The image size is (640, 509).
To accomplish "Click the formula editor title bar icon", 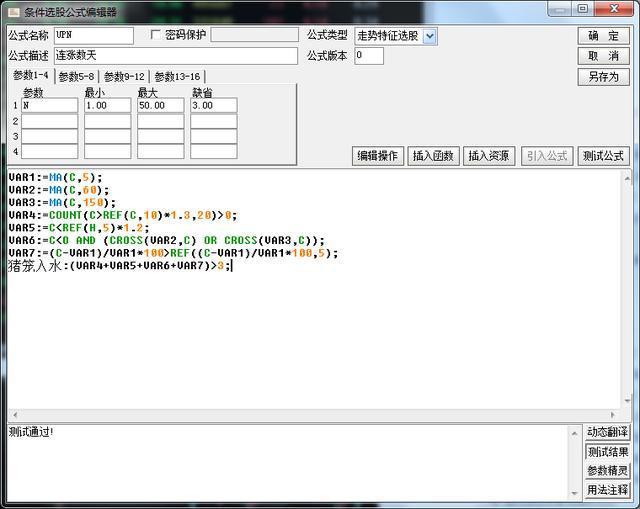I will (14, 12).
